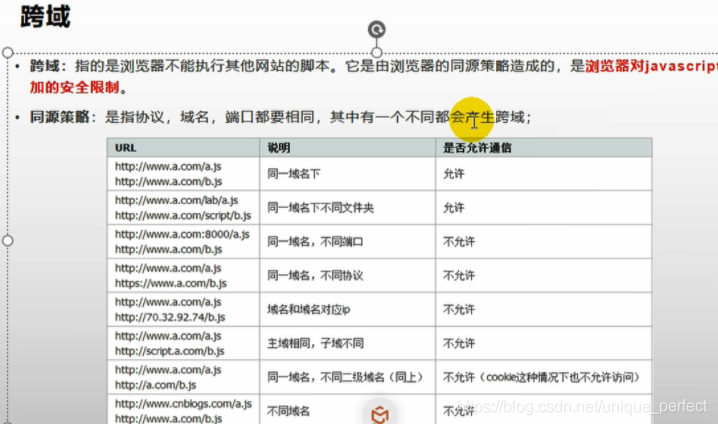Click the http://www.a.com:8000/a.js URL

(182, 234)
